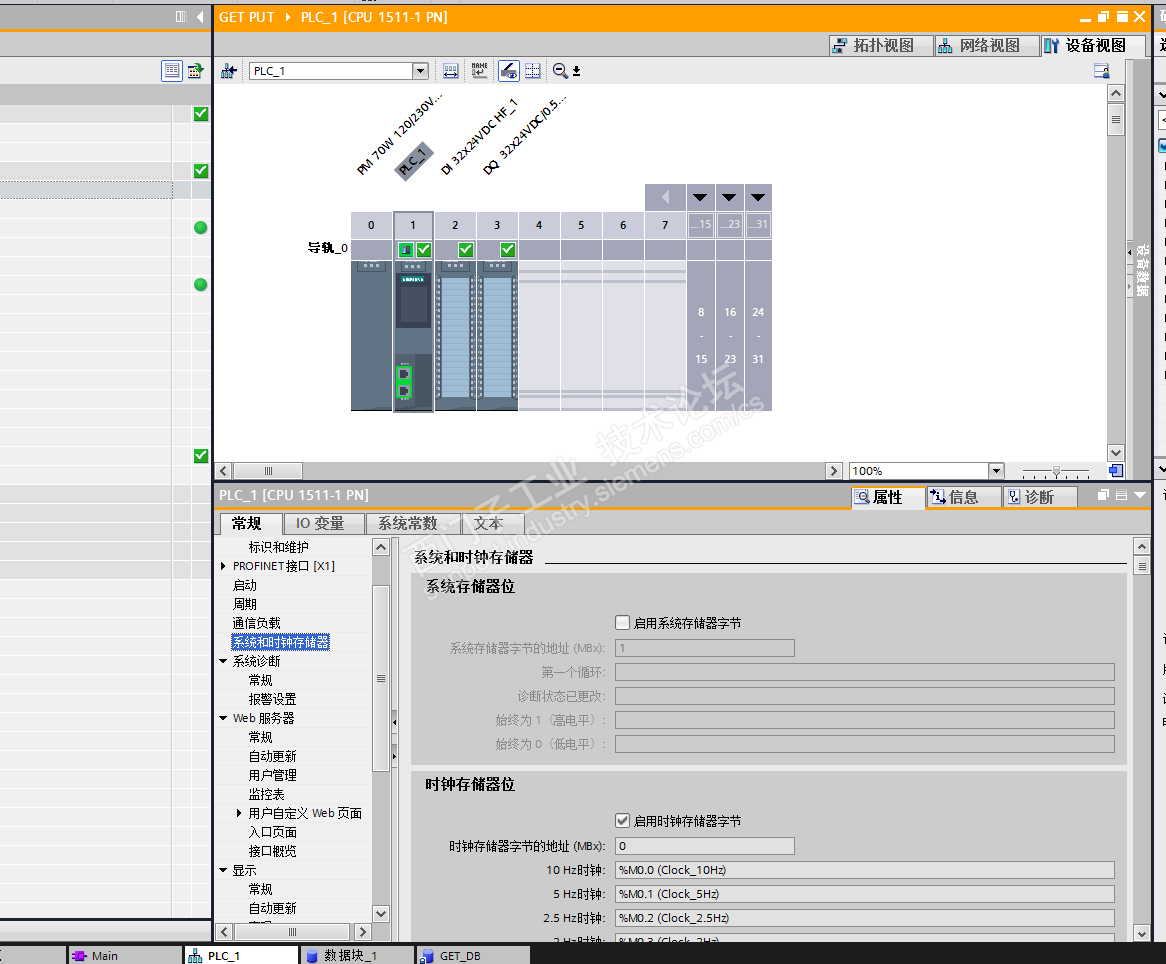Click the table view icon in left panel toolbar
1166x964 pixels.
(172, 71)
